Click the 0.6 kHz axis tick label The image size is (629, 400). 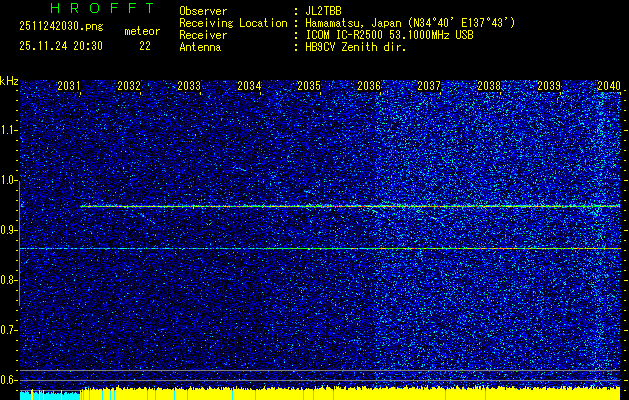click(10, 379)
